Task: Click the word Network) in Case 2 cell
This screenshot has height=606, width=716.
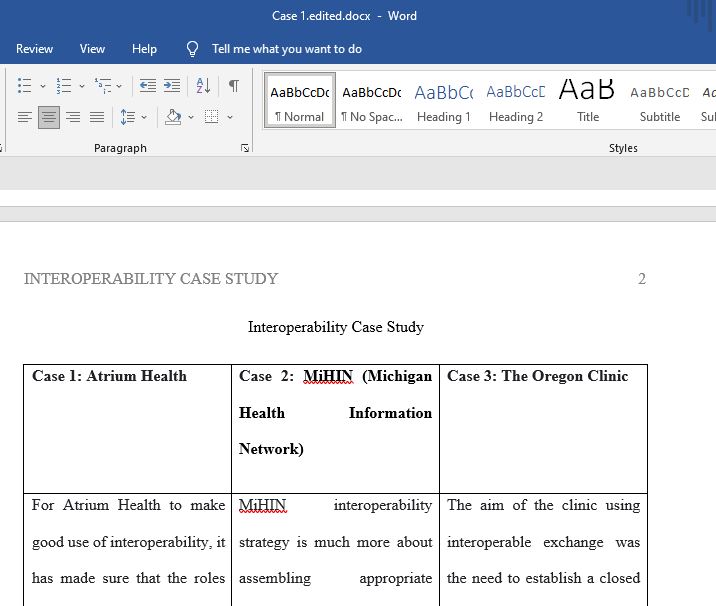Action: tap(271, 449)
